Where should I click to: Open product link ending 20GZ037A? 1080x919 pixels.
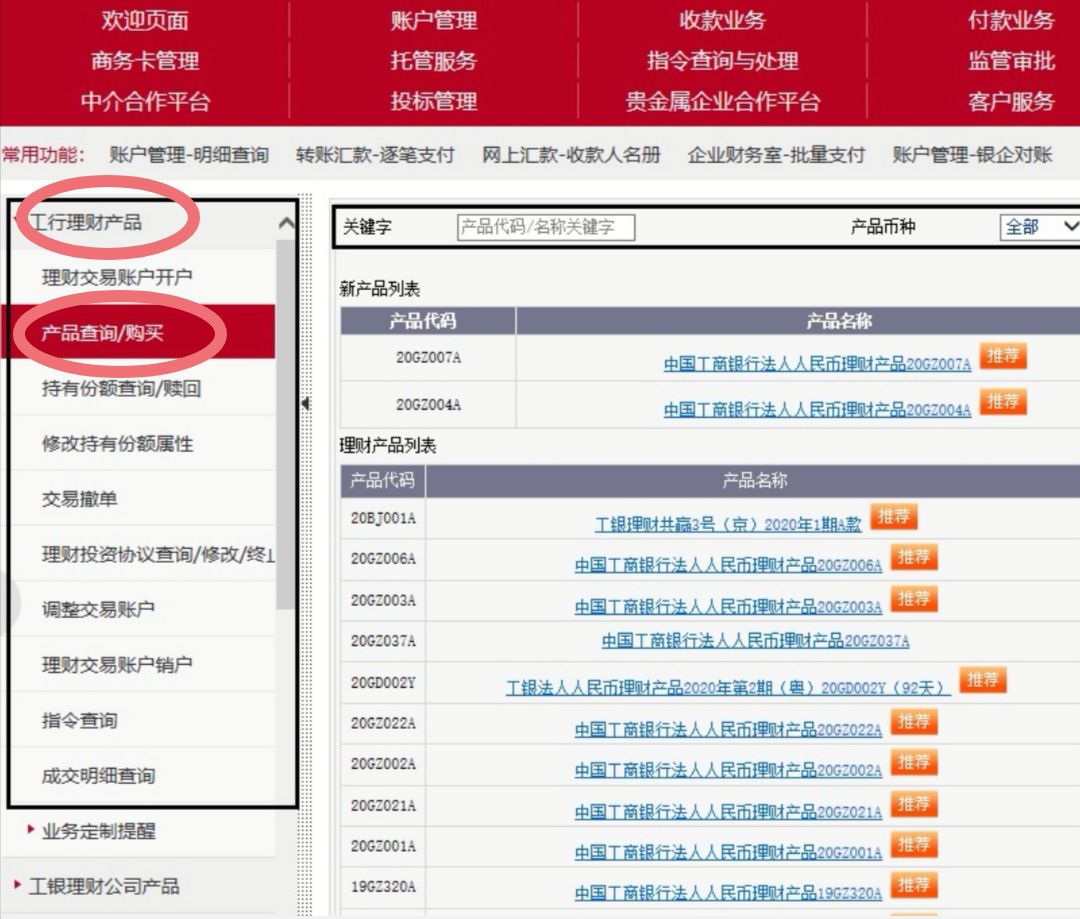coord(756,641)
